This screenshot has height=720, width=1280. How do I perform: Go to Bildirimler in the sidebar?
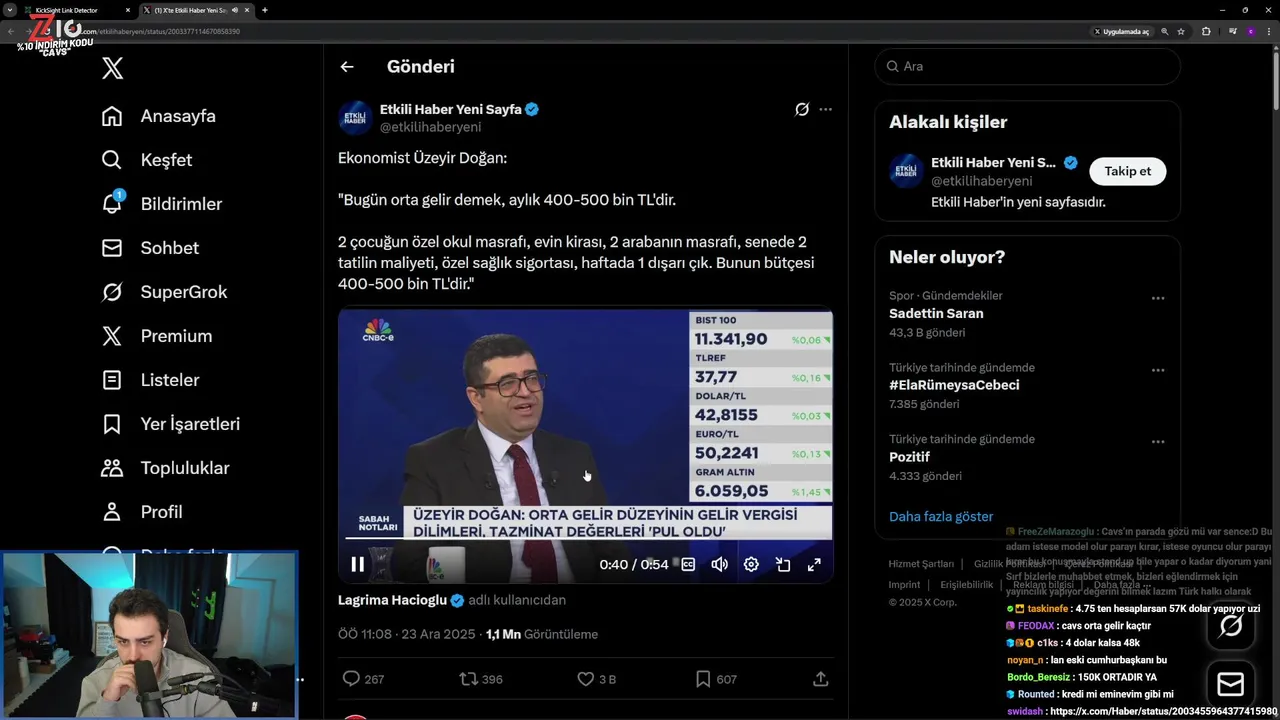pos(180,204)
